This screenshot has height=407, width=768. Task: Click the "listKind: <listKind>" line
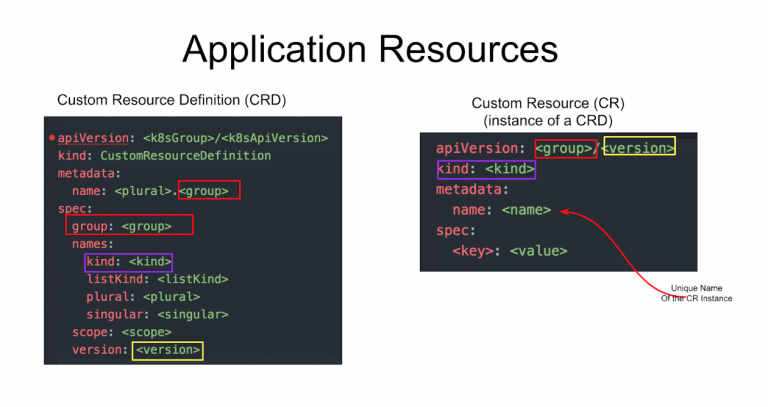[x=157, y=279]
